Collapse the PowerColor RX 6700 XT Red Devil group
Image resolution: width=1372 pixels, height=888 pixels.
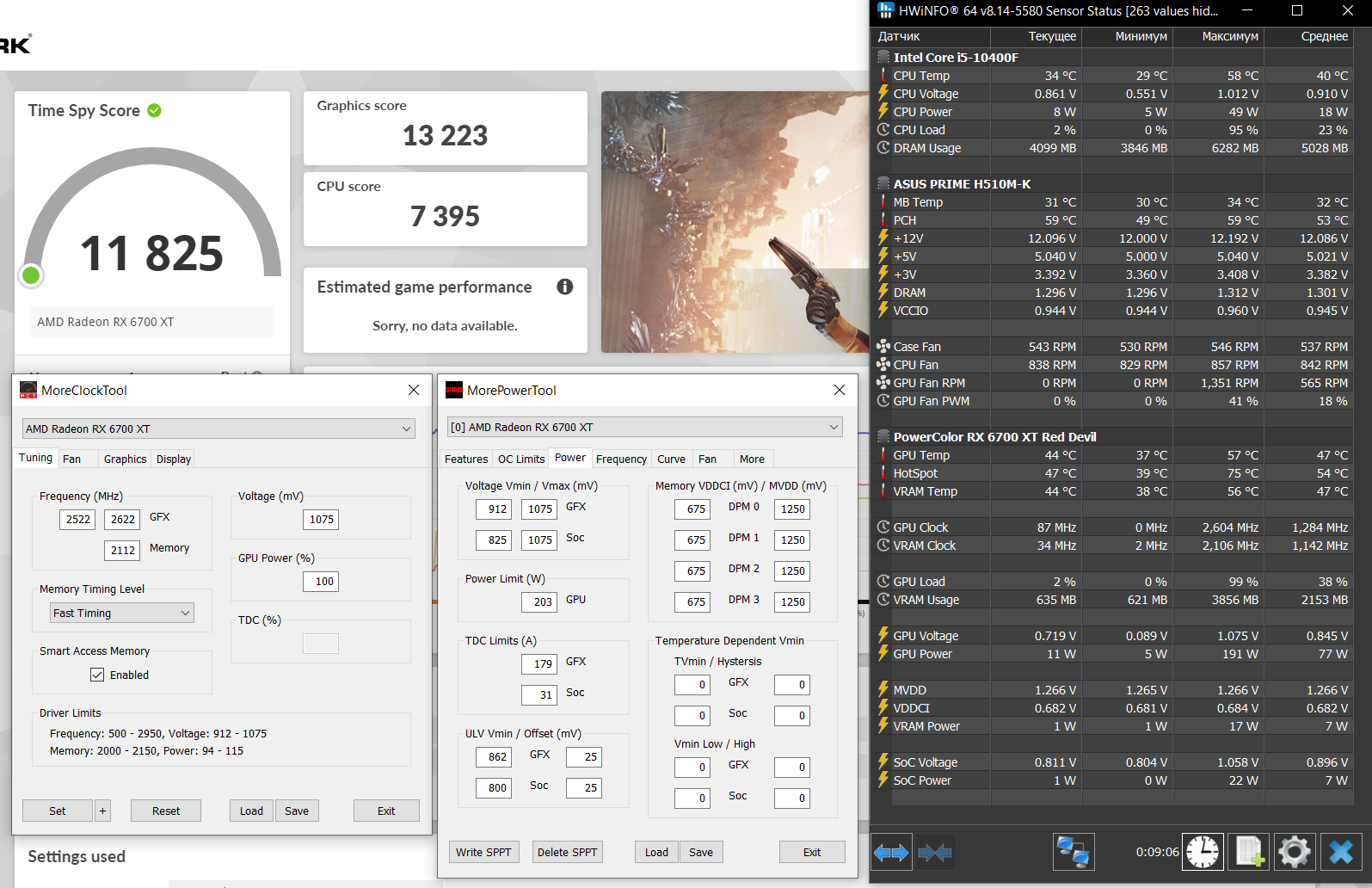click(883, 437)
